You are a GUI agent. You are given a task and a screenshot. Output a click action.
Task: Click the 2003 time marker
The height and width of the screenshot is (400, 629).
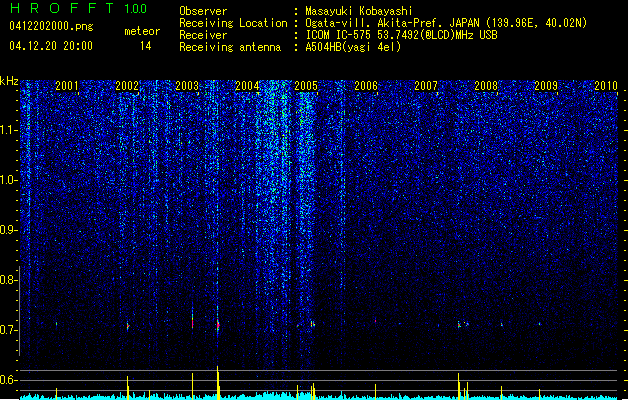point(187,85)
